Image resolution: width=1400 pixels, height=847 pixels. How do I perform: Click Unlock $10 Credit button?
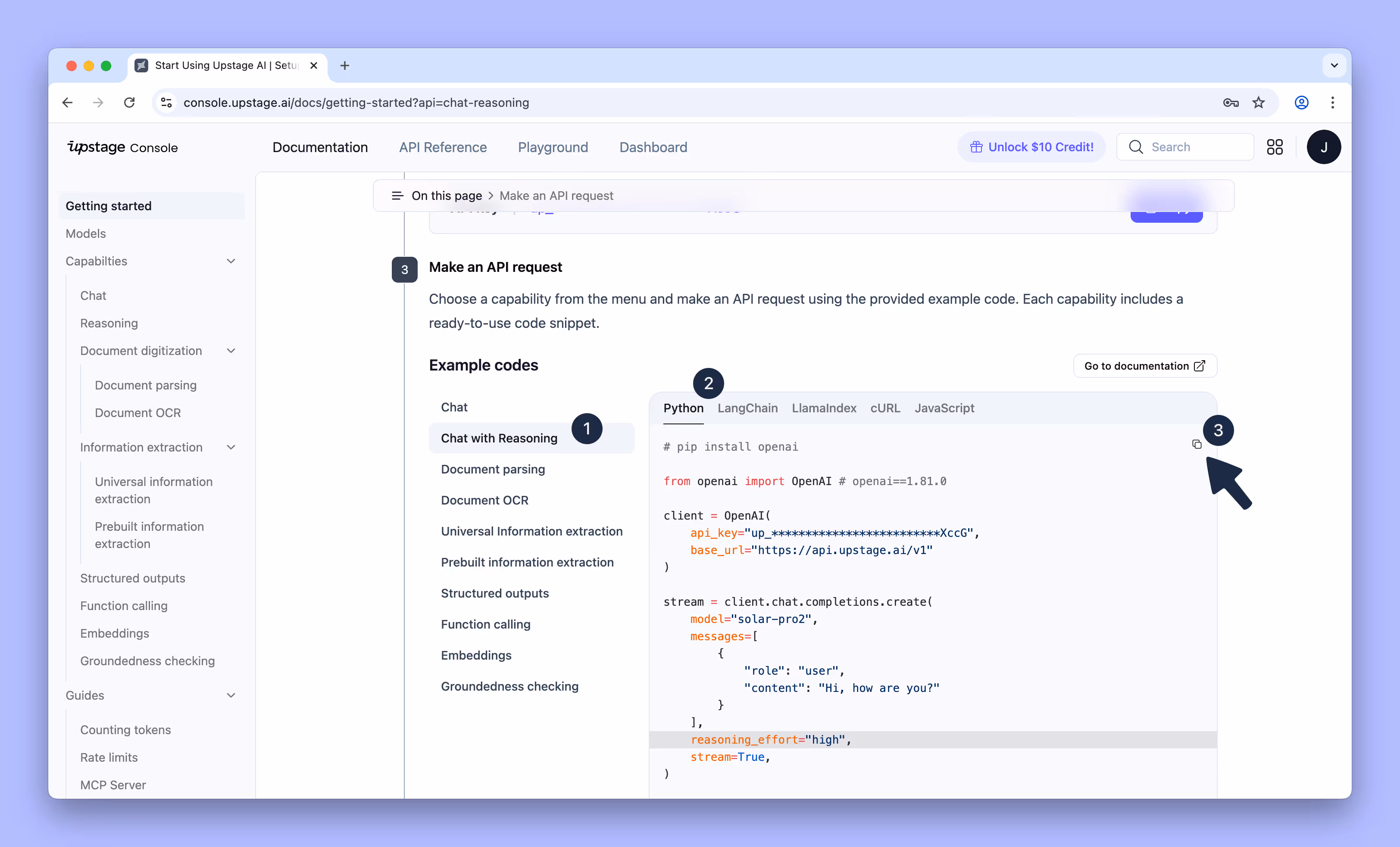pos(1031,147)
